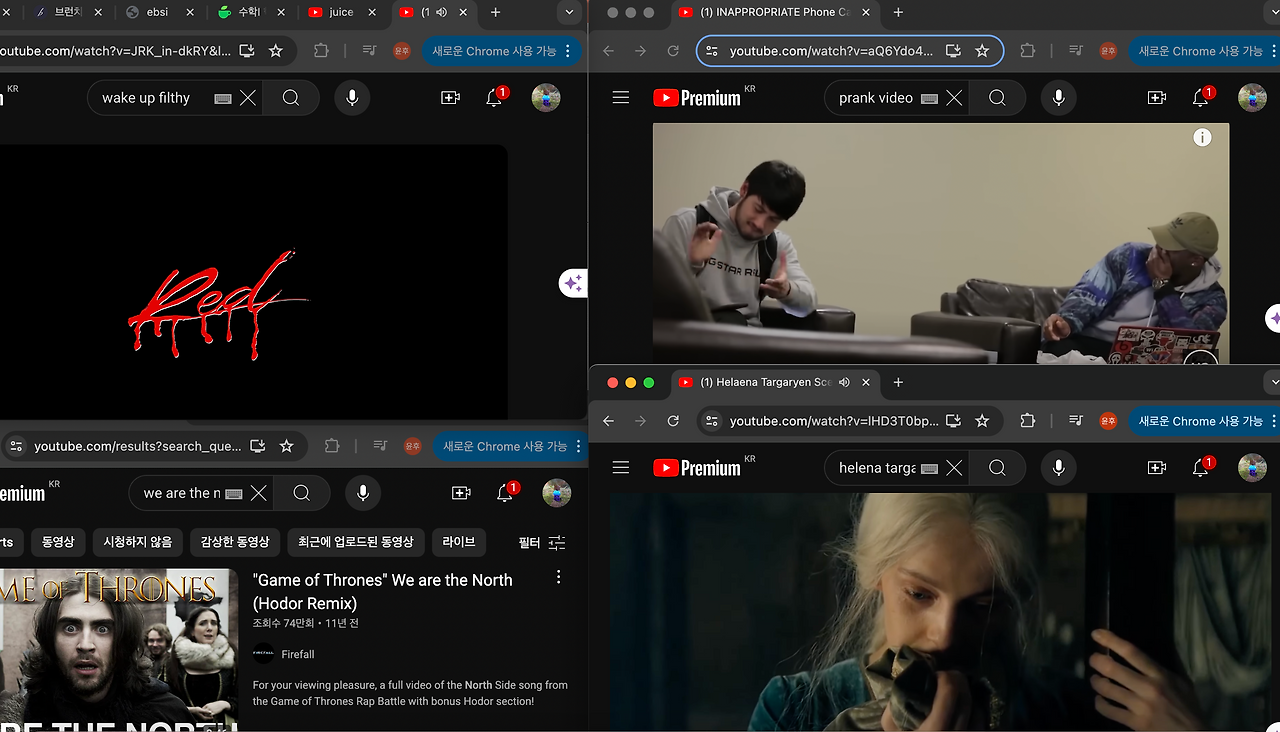The width and height of the screenshot is (1280, 732).
Task: Select the '시청하지 않음' filter chip
Action: pyautogui.click(x=138, y=542)
